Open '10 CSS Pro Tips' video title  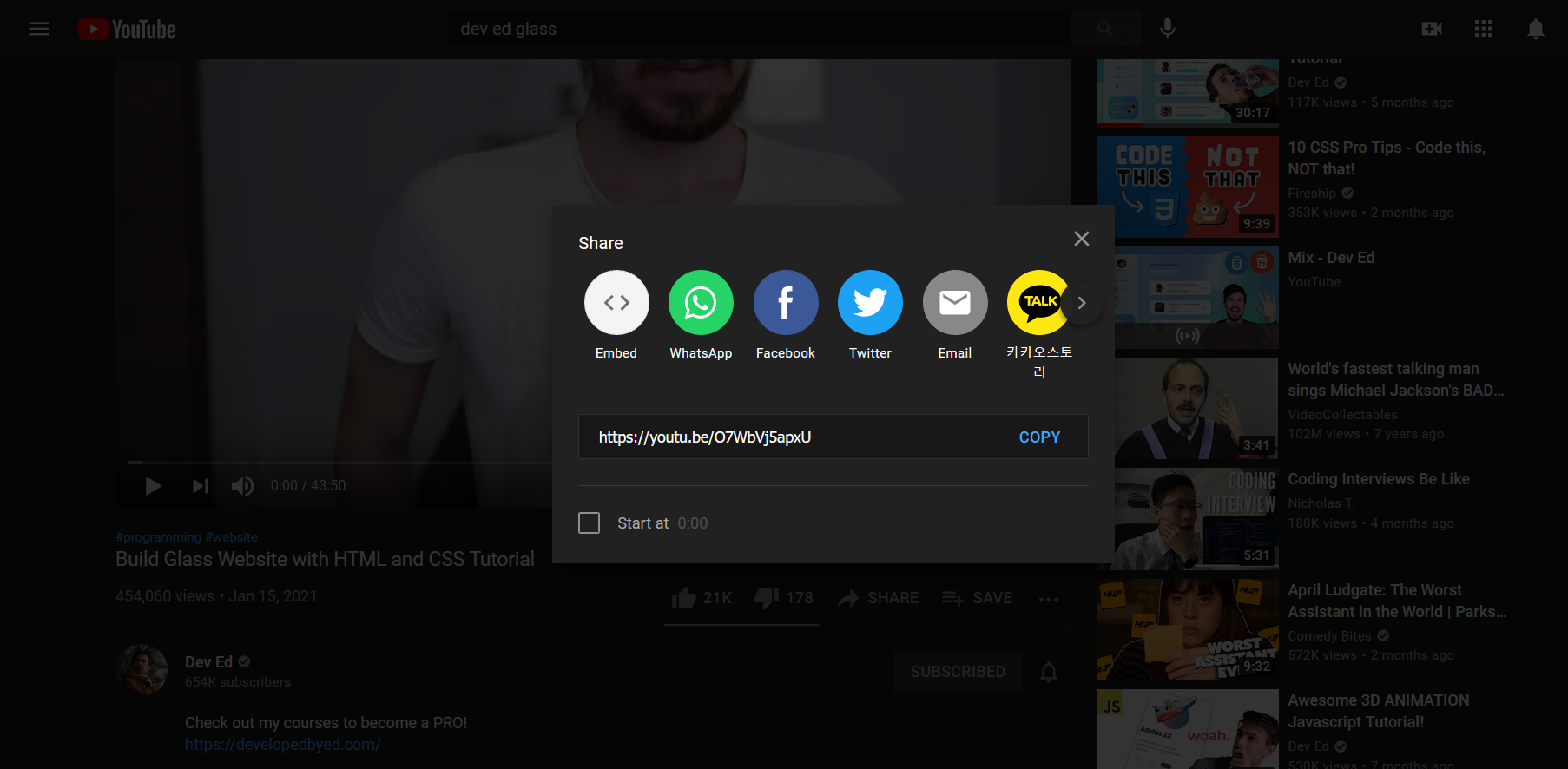[x=1387, y=158]
